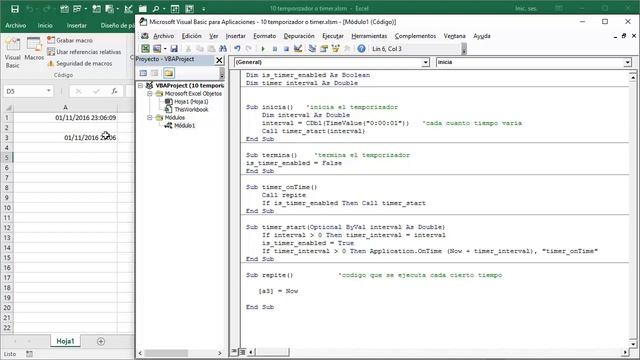Click Excel's Save icon in quick access toolbar

tap(15, 8)
